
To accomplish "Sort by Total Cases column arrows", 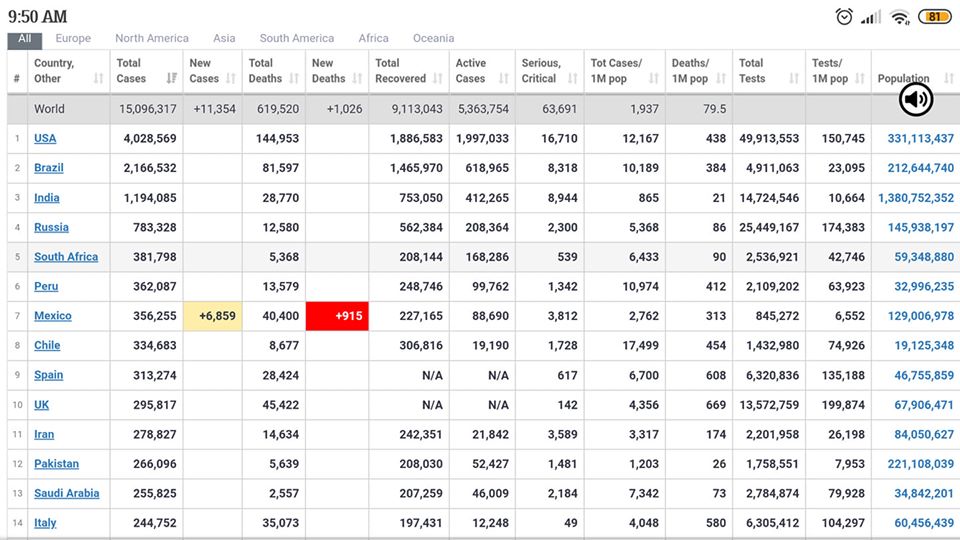I will click(171, 78).
